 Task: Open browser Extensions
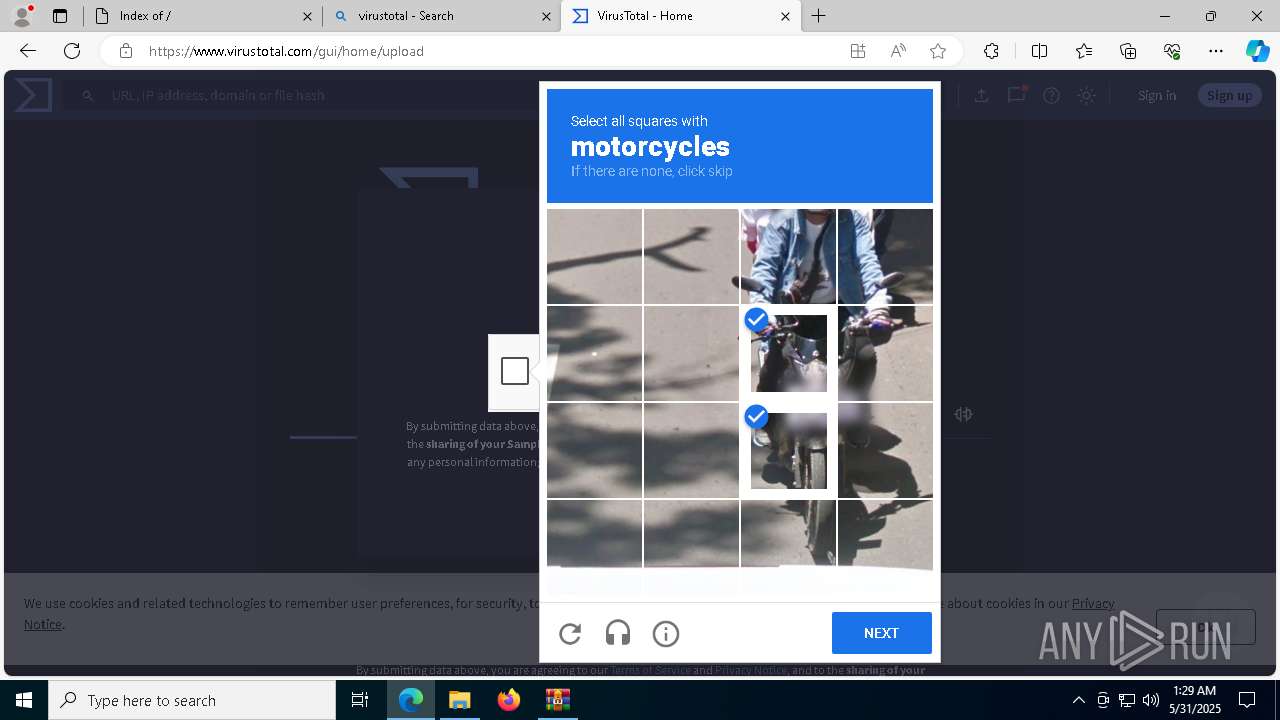[x=991, y=51]
